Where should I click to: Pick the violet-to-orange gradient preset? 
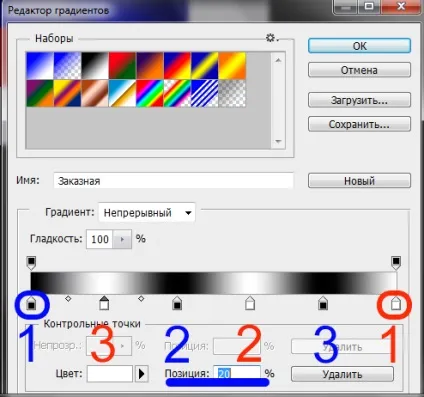(x=150, y=66)
